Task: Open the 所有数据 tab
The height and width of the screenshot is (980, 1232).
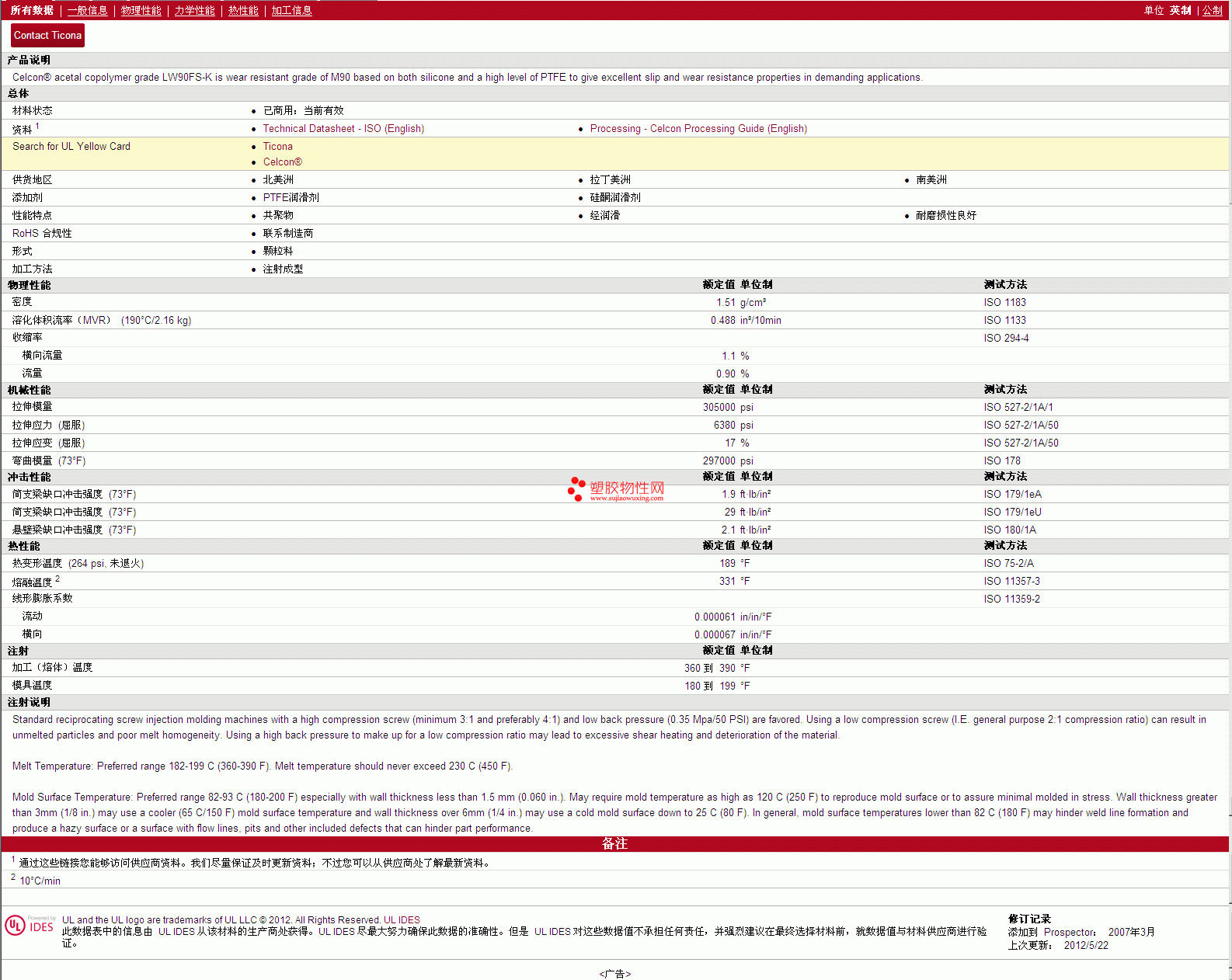Action: (x=32, y=10)
